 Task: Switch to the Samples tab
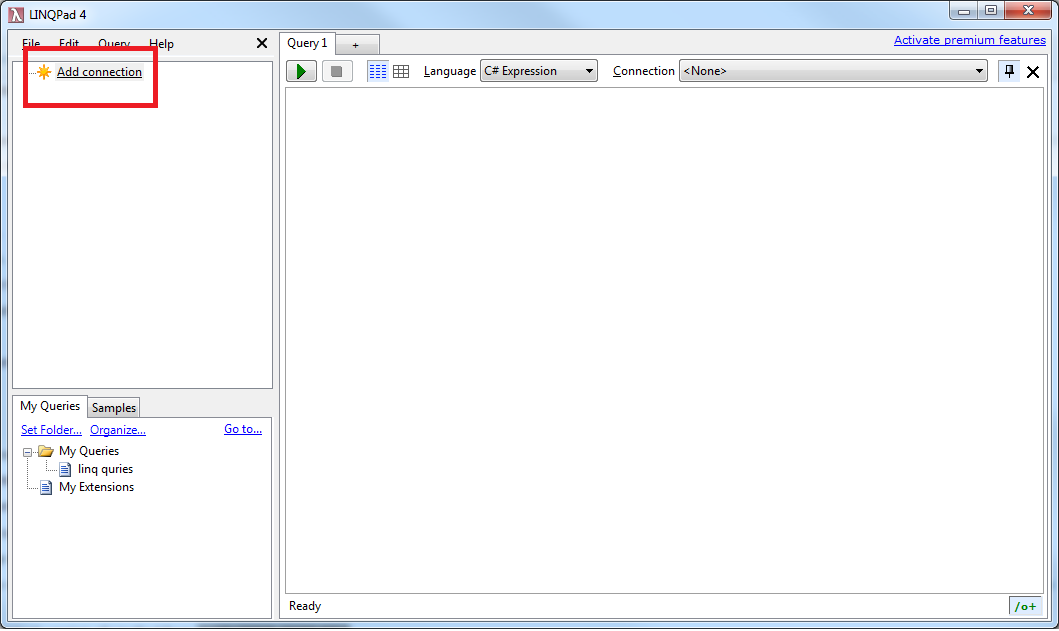point(114,408)
